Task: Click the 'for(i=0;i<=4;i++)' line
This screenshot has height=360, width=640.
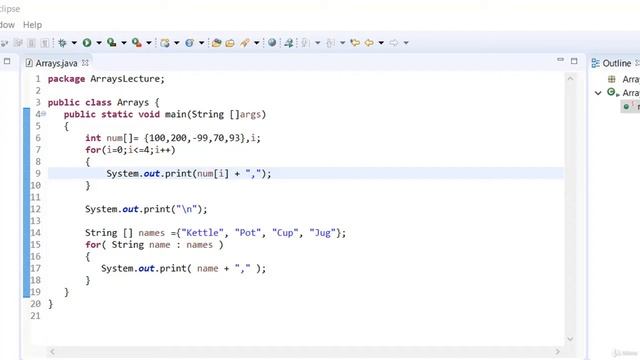Action: click(x=130, y=150)
